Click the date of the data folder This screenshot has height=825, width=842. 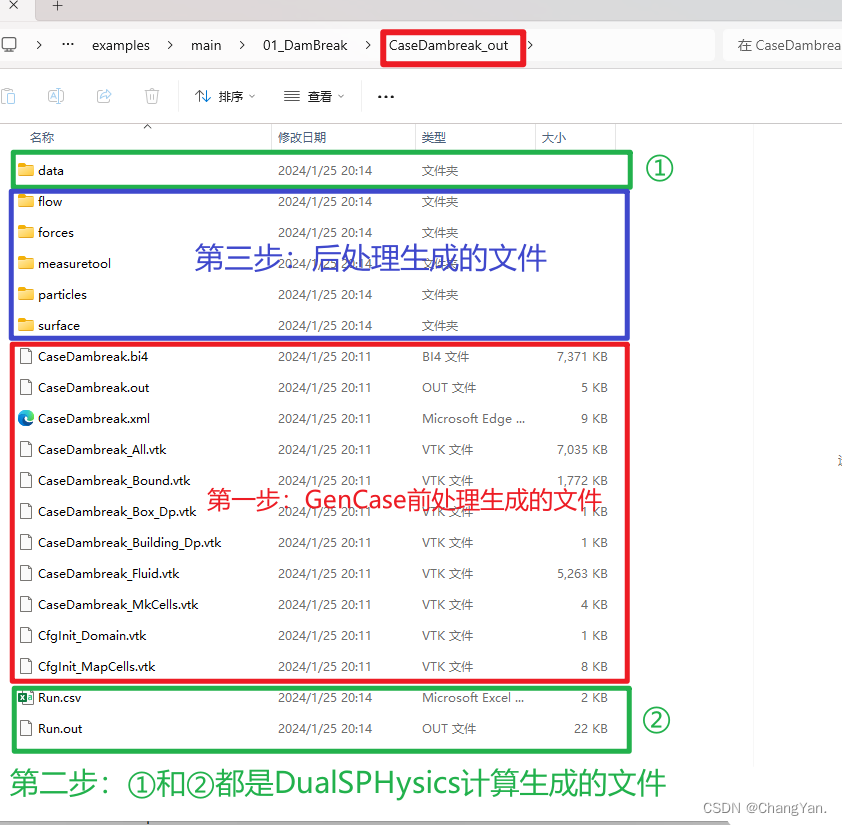pyautogui.click(x=325, y=171)
